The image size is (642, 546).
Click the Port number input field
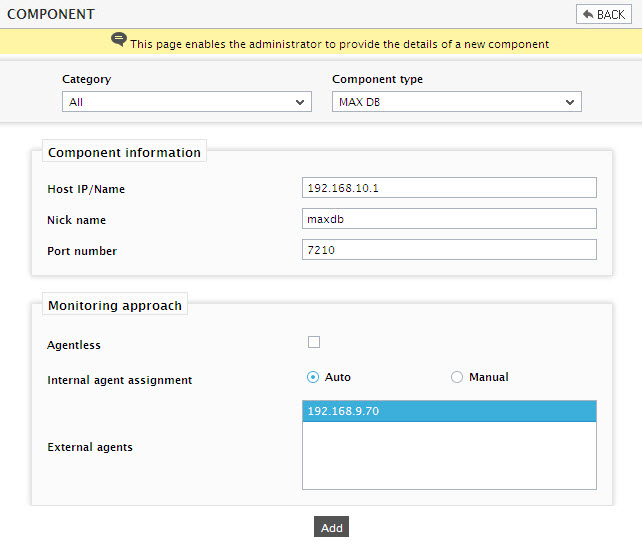click(x=449, y=250)
